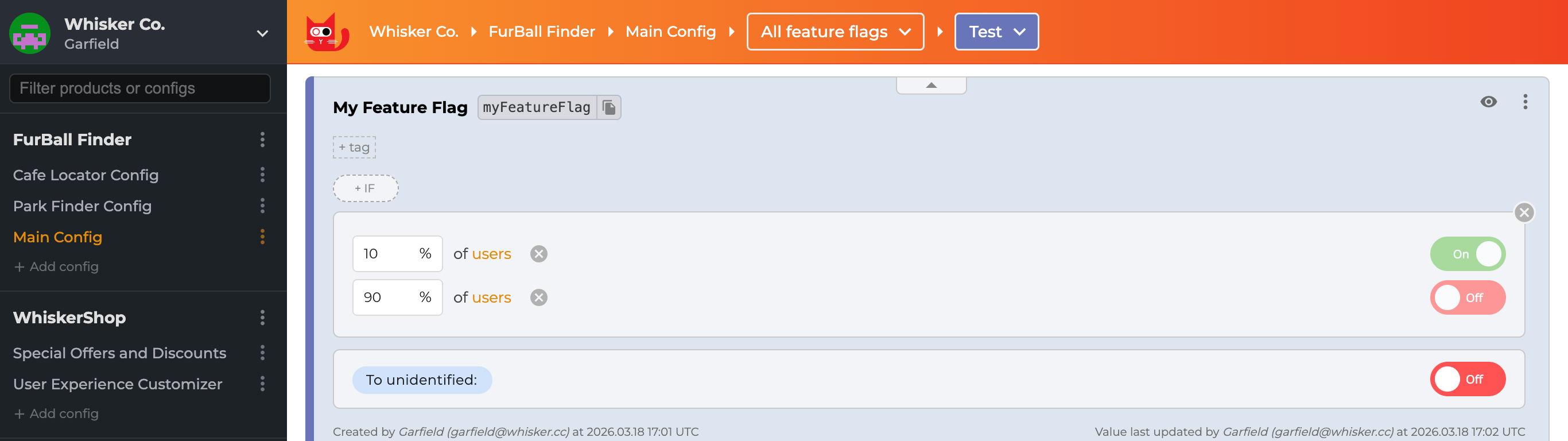
Task: Navigate to FurBall Finder via the breadcrumb
Action: click(542, 32)
